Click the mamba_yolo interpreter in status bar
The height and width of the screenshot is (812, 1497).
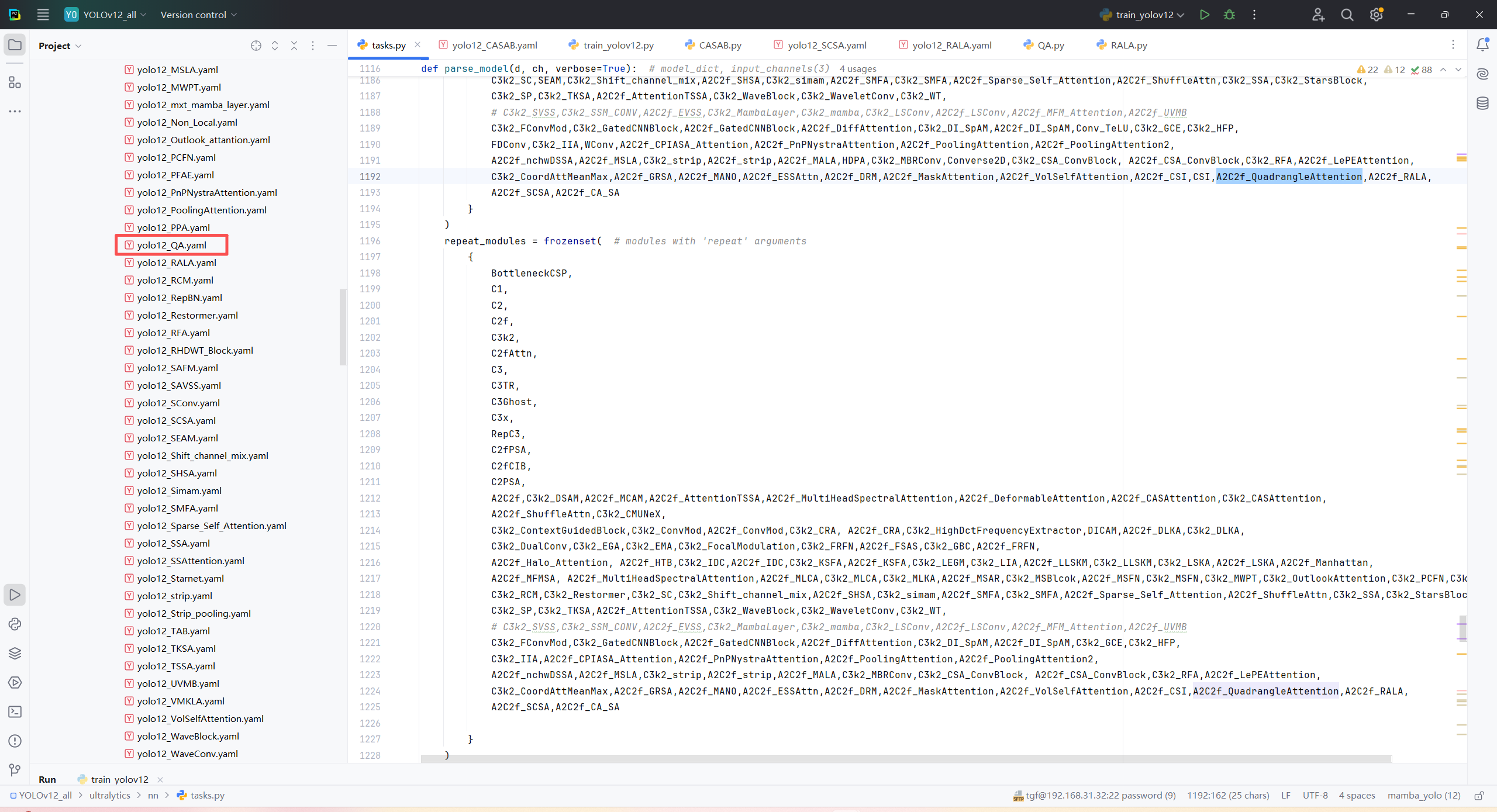[x=1423, y=796]
